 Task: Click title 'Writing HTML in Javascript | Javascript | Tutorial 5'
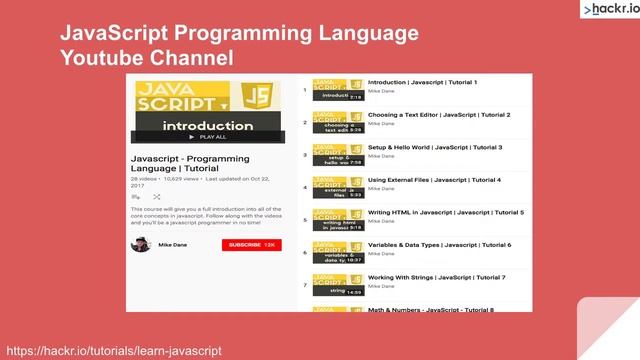click(x=446, y=213)
